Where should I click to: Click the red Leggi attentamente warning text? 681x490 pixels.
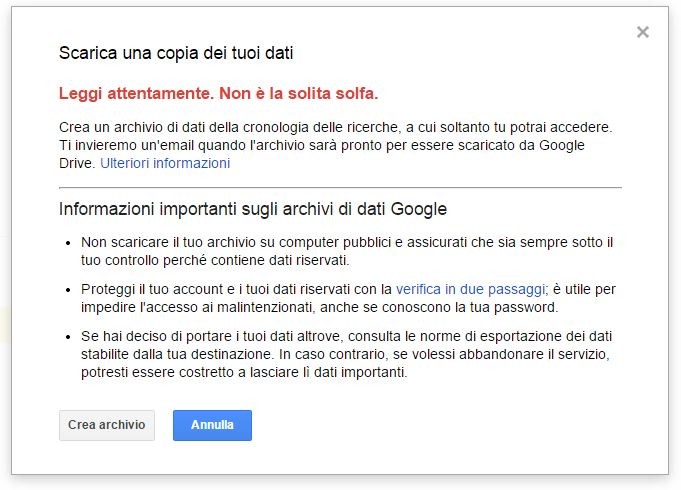coord(218,94)
